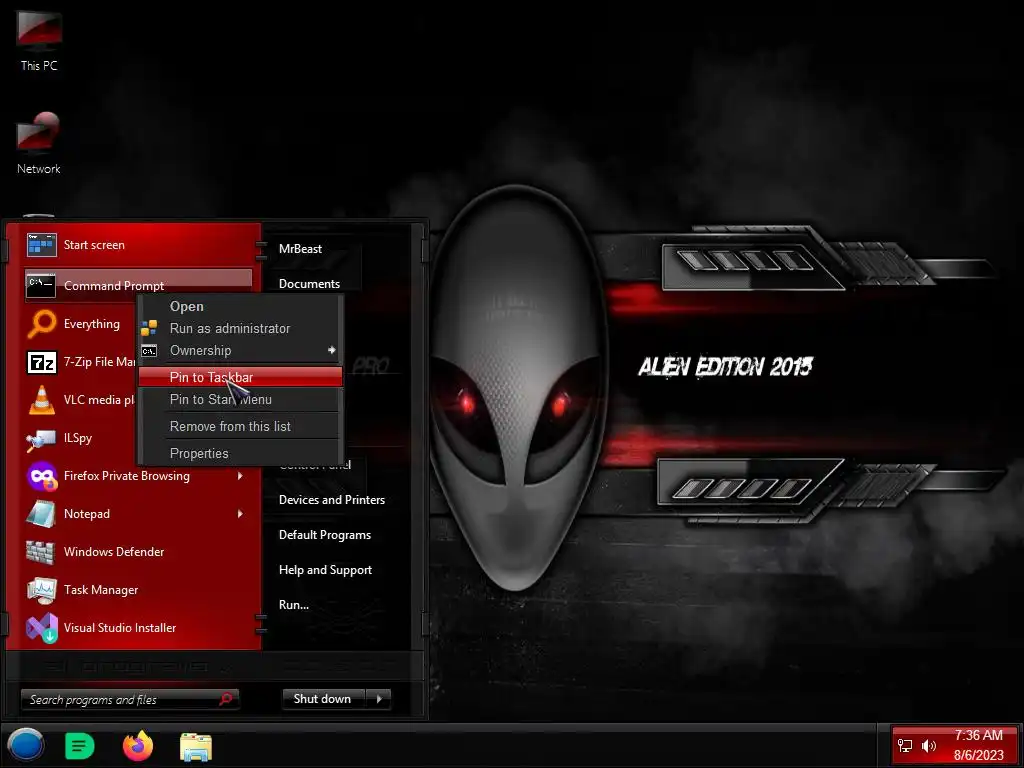
Task: Select Pin to Taskbar
Action: coord(240,377)
